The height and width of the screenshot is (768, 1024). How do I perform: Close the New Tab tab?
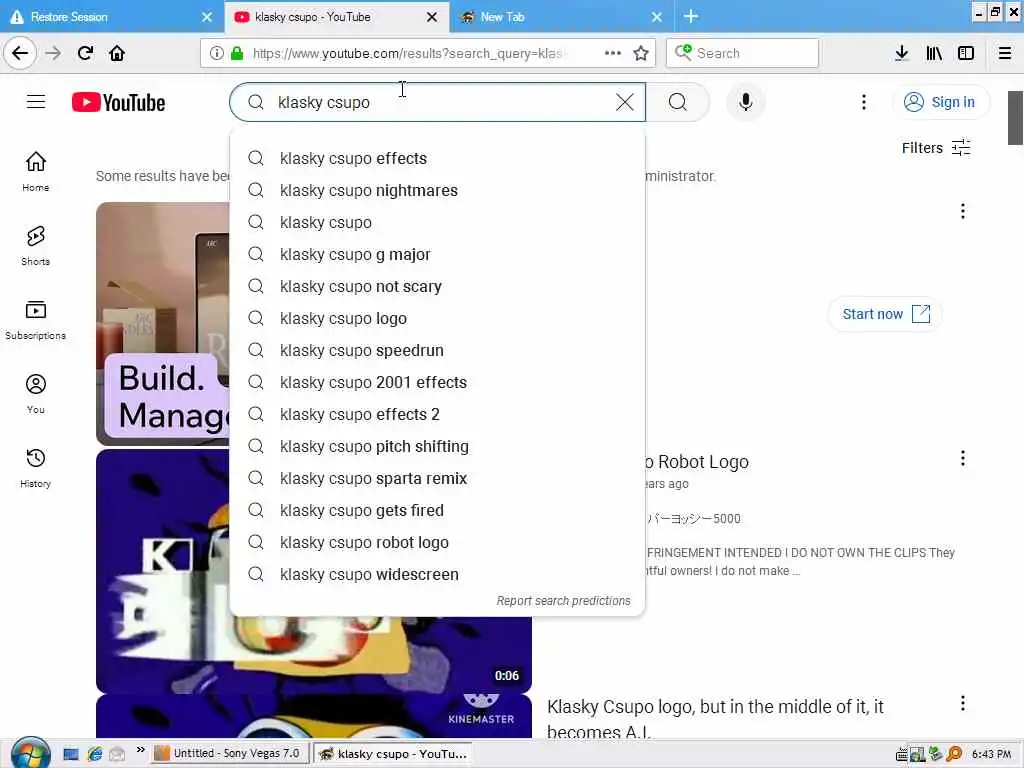click(x=657, y=17)
